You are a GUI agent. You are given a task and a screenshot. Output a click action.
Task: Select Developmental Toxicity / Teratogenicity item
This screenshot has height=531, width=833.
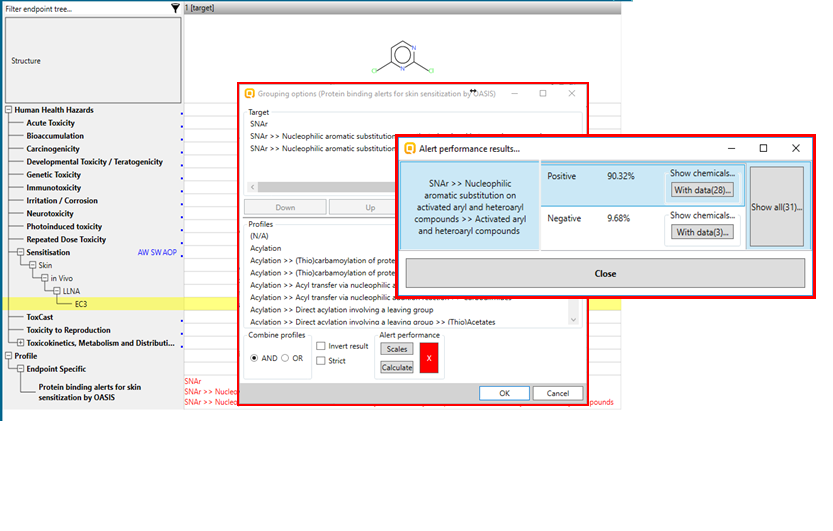[95, 161]
